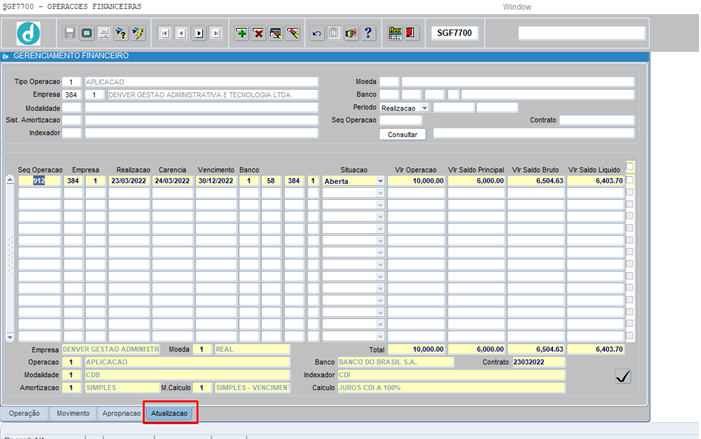Click the undo arrow icon in toolbar
The image size is (701, 439).
(x=317, y=33)
